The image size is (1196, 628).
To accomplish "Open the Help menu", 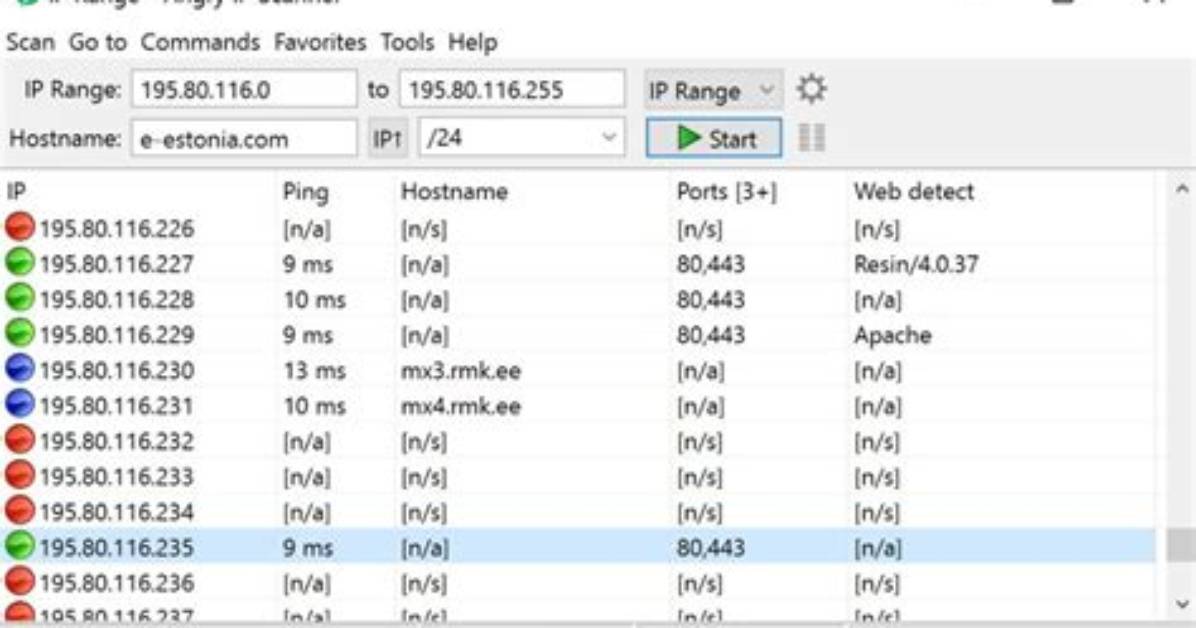I will click(472, 42).
